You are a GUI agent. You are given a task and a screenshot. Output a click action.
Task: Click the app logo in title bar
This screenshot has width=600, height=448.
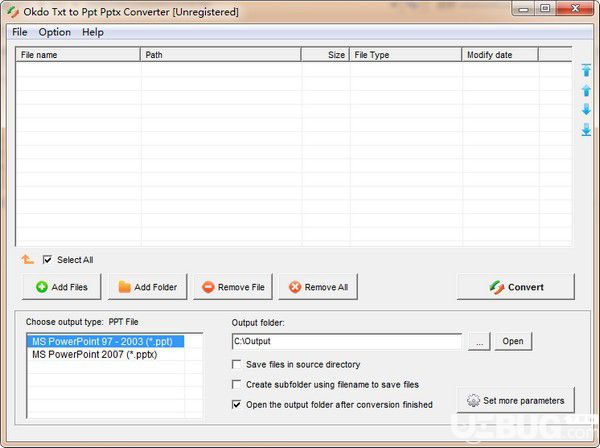click(13, 12)
